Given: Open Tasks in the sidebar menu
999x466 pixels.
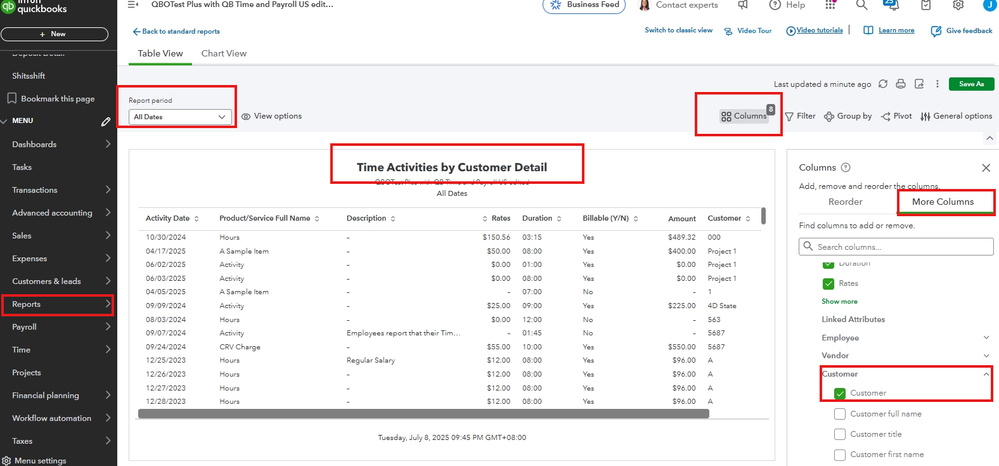Looking at the screenshot, I should tap(22, 168).
